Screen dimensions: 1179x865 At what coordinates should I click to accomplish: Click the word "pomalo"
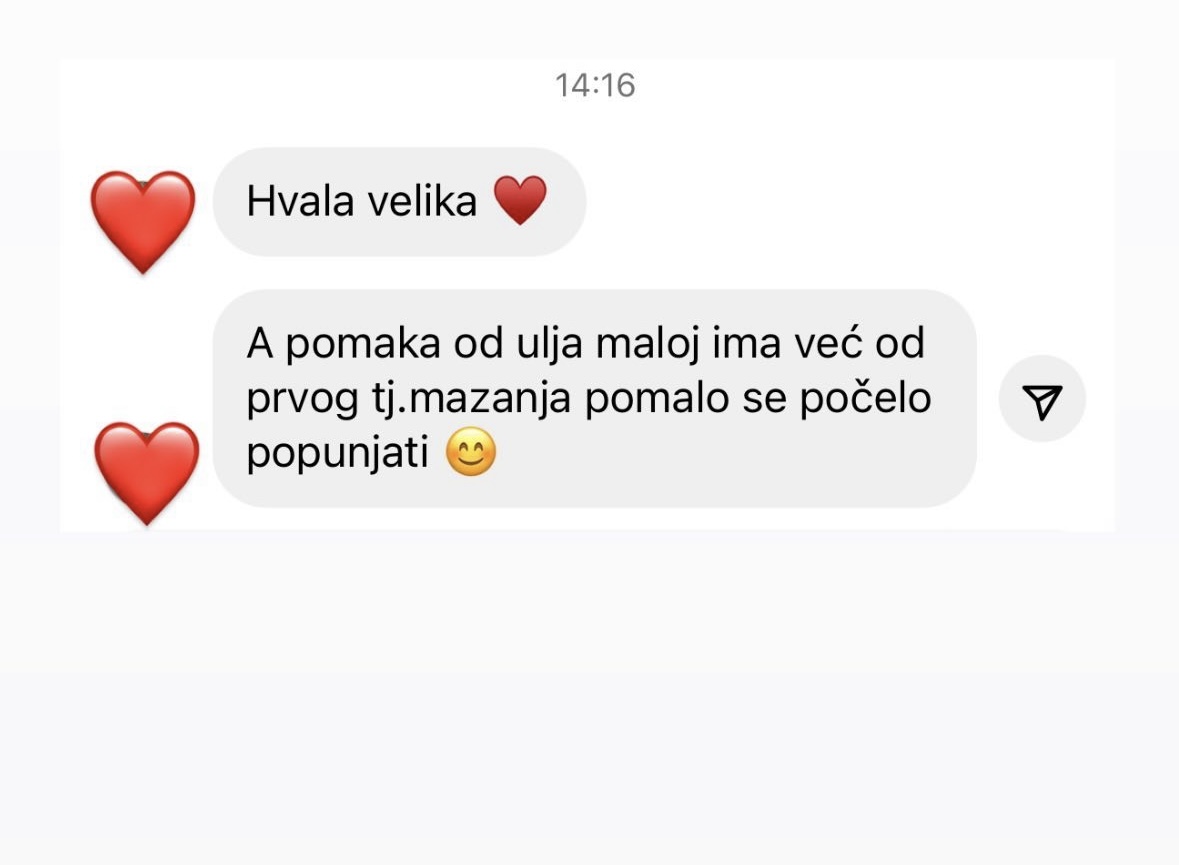point(656,399)
